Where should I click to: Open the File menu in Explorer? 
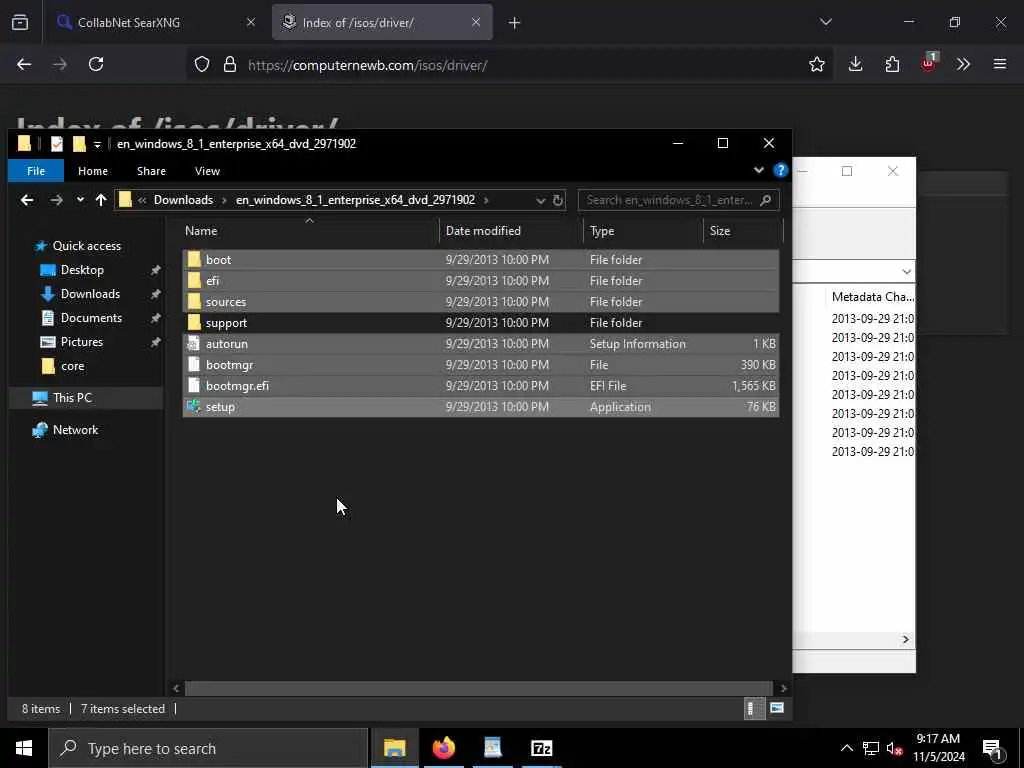coord(36,170)
